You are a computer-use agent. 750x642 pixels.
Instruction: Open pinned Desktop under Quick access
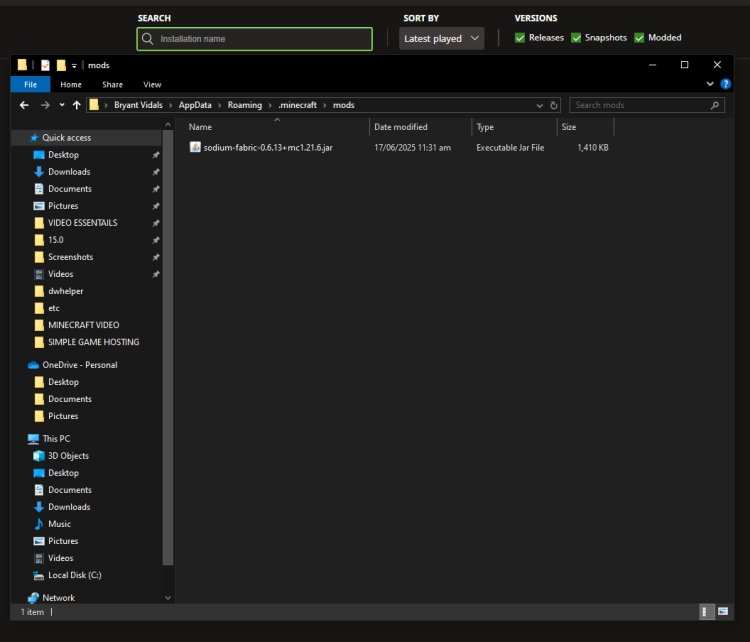coord(63,155)
